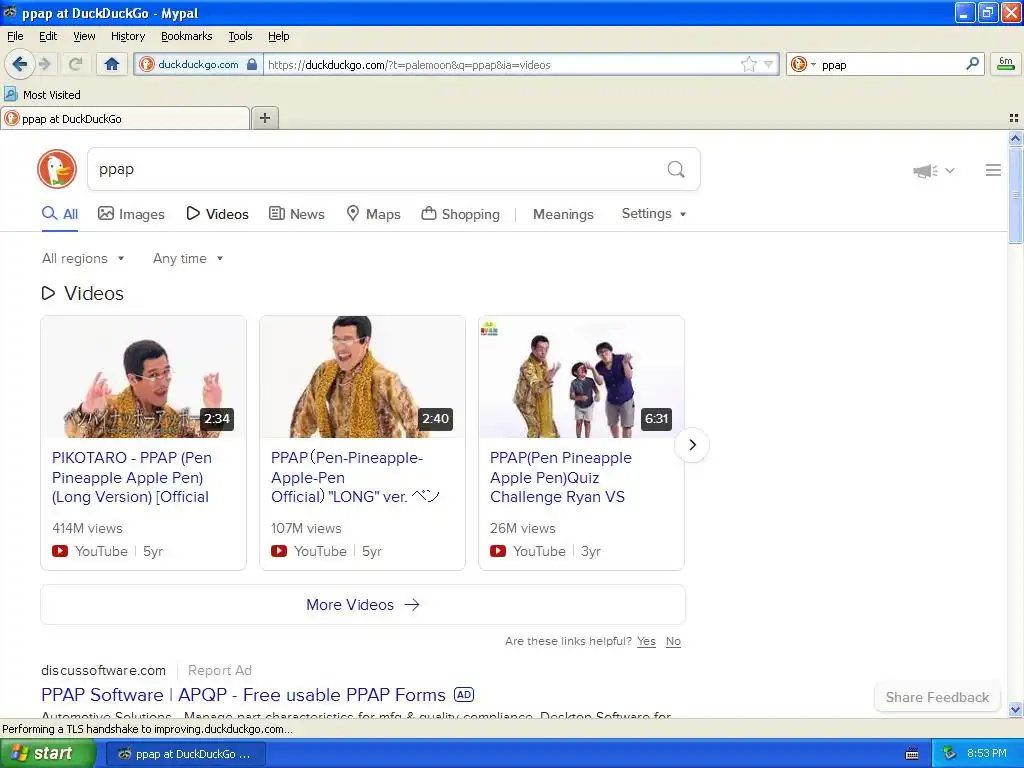Select the 'ppap at DuckDuckGo' taskbar button
The height and width of the screenshot is (768, 1024).
(x=185, y=754)
